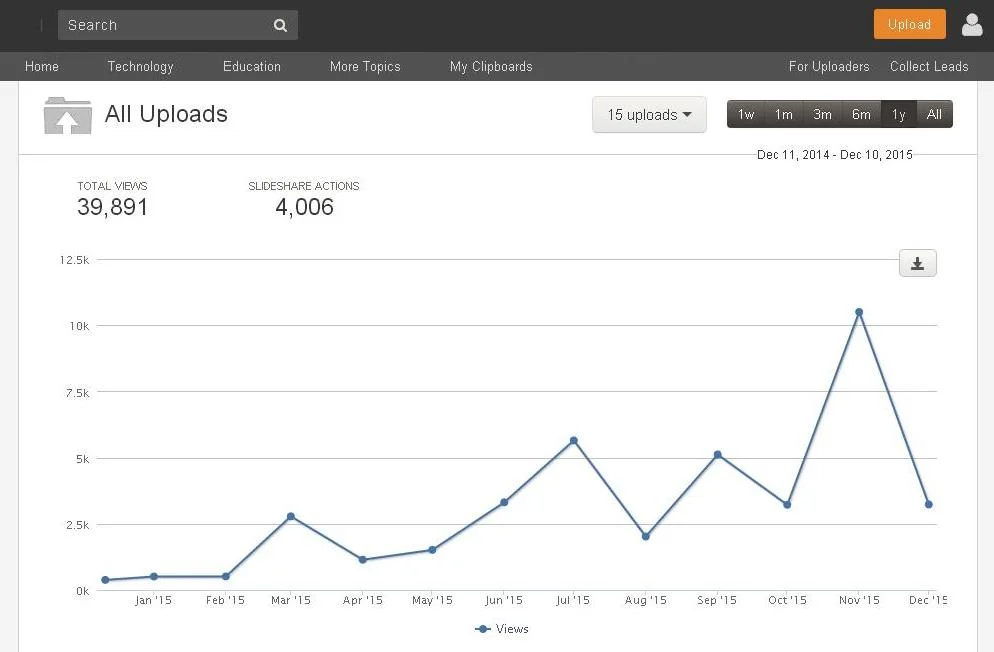
Task: Go to Home in navigation
Action: 42,67
